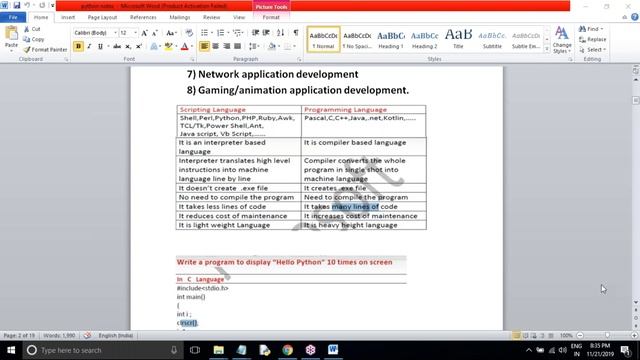The width and height of the screenshot is (640, 360).
Task: Shrink the font size
Action: coord(155,33)
